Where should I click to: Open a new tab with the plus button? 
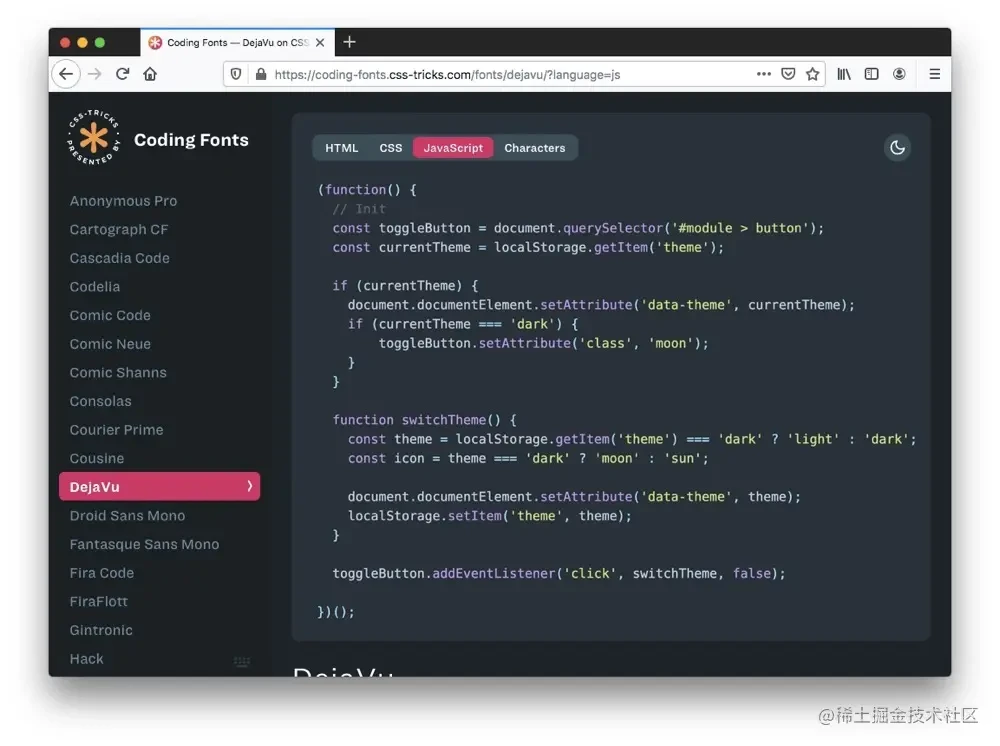click(x=349, y=42)
